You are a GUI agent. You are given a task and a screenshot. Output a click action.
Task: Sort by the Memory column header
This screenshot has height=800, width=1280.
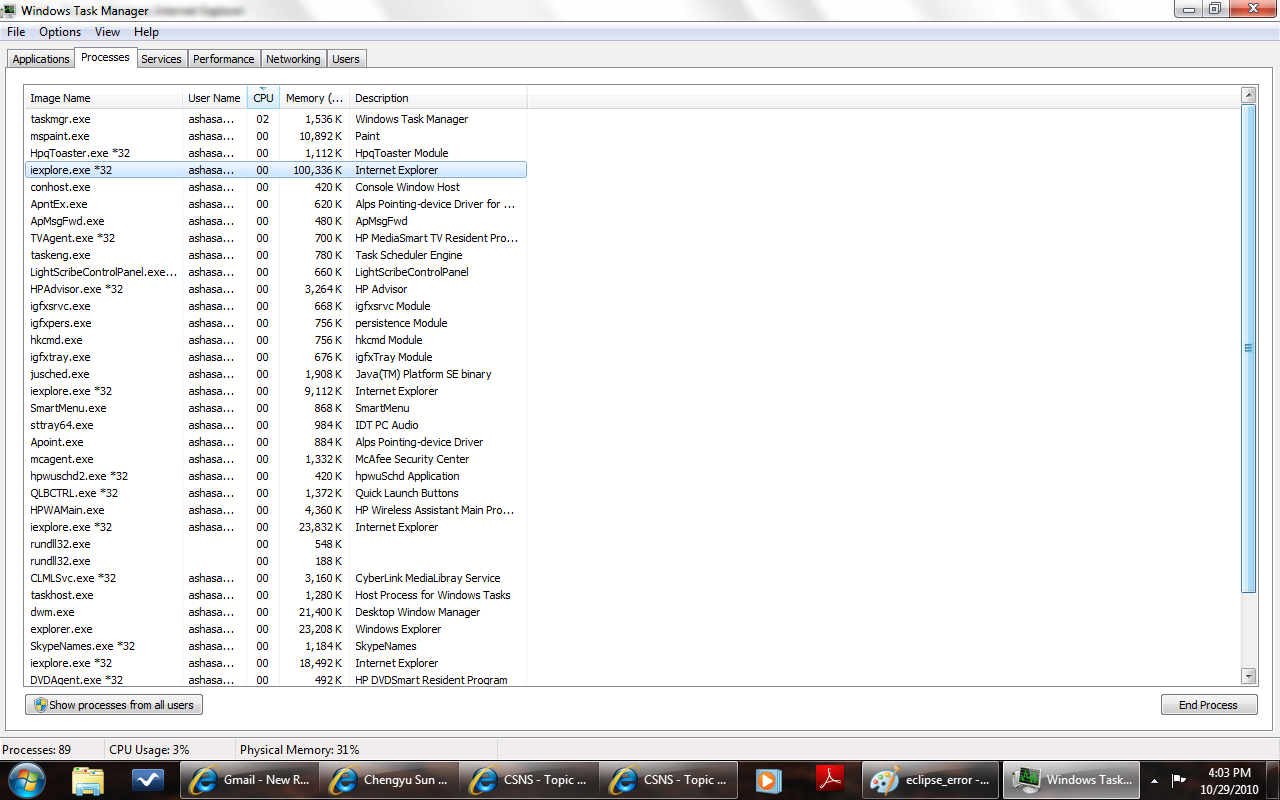point(313,98)
